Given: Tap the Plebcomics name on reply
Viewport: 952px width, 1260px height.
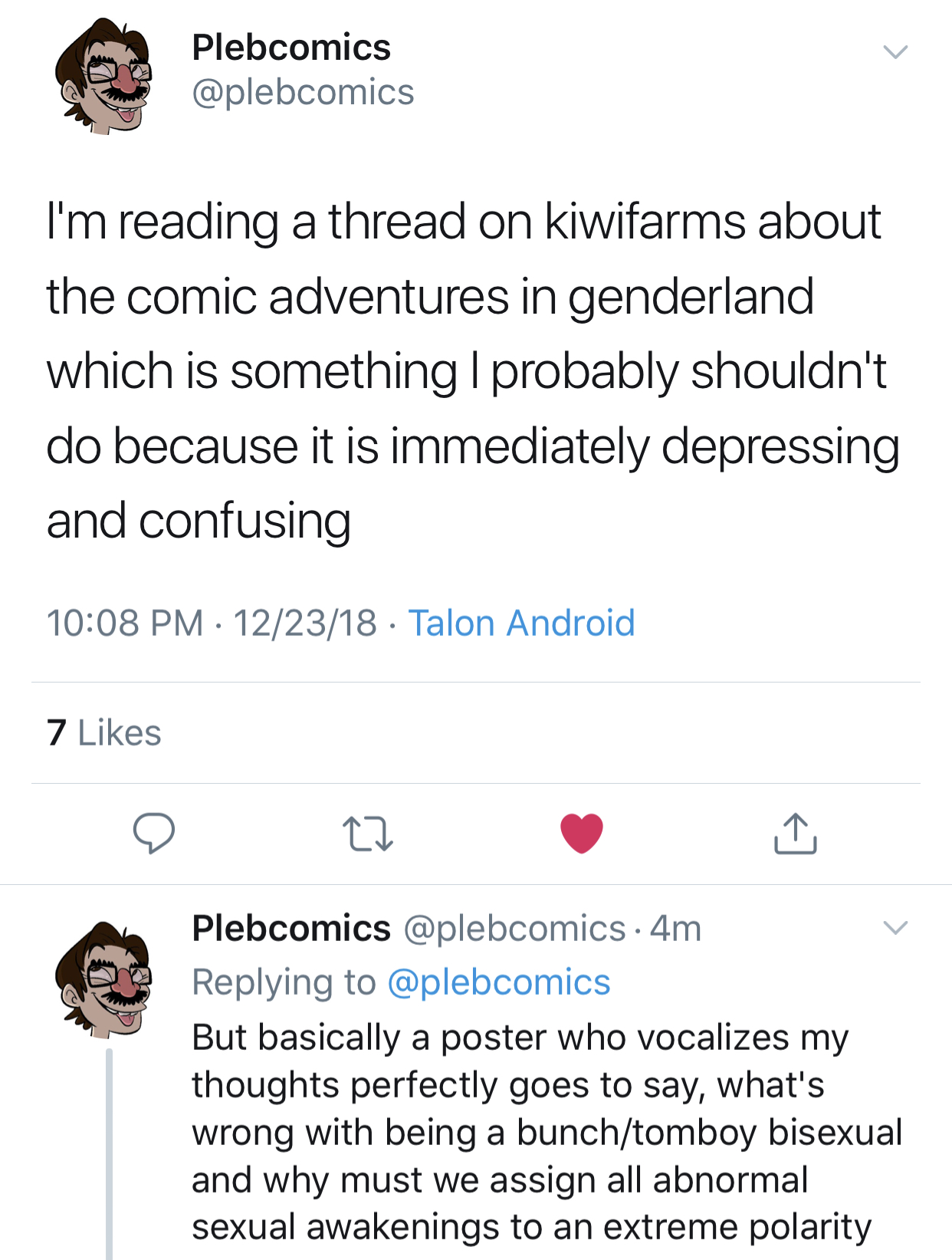Looking at the screenshot, I should (291, 928).
